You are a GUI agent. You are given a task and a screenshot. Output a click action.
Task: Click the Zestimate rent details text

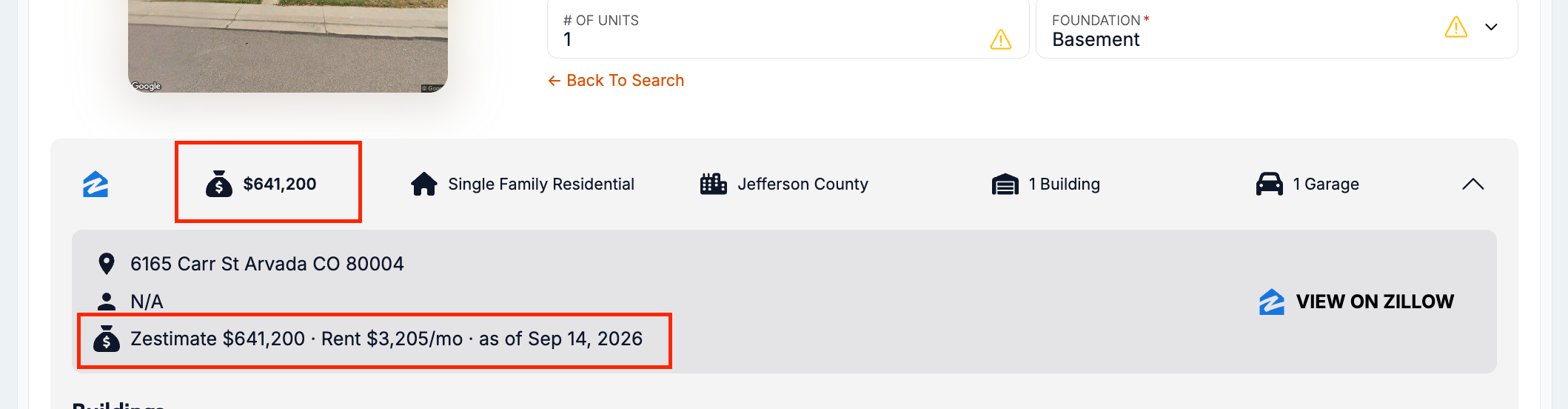pos(386,339)
